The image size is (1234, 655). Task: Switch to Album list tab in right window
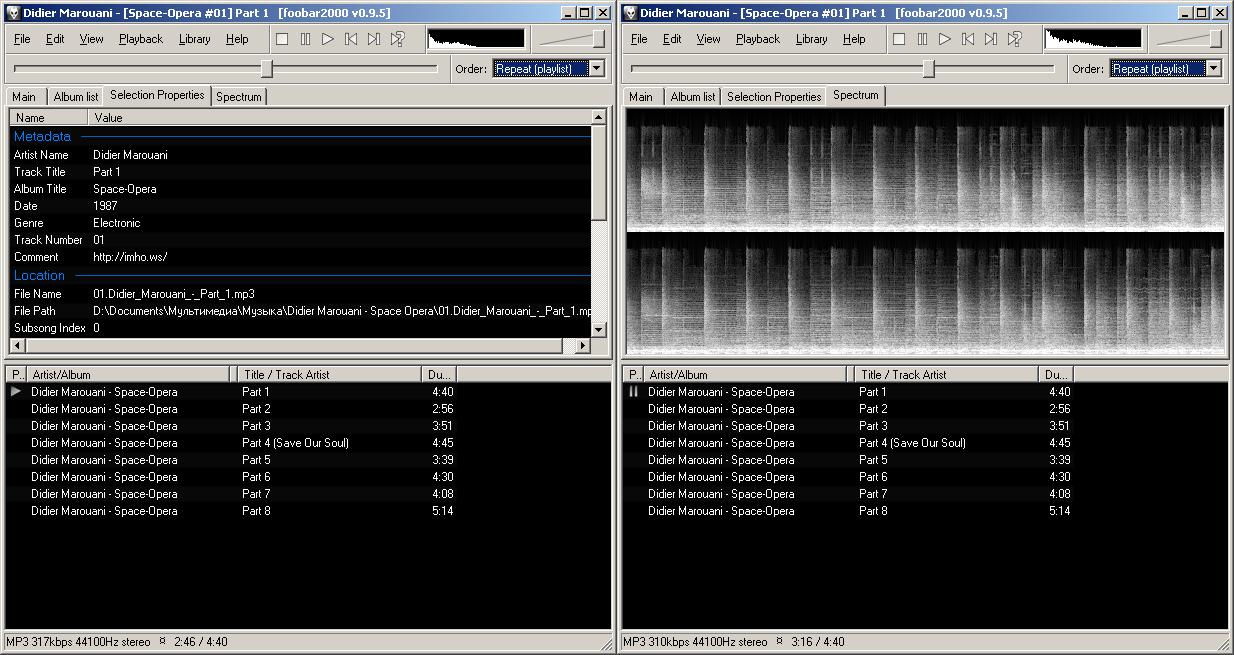[x=693, y=97]
